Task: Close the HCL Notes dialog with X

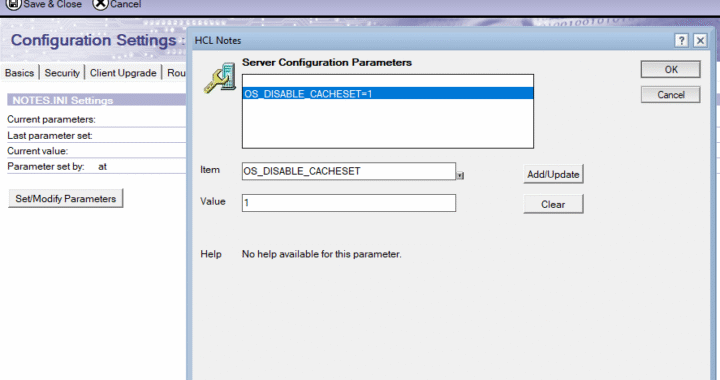Action: click(x=700, y=41)
